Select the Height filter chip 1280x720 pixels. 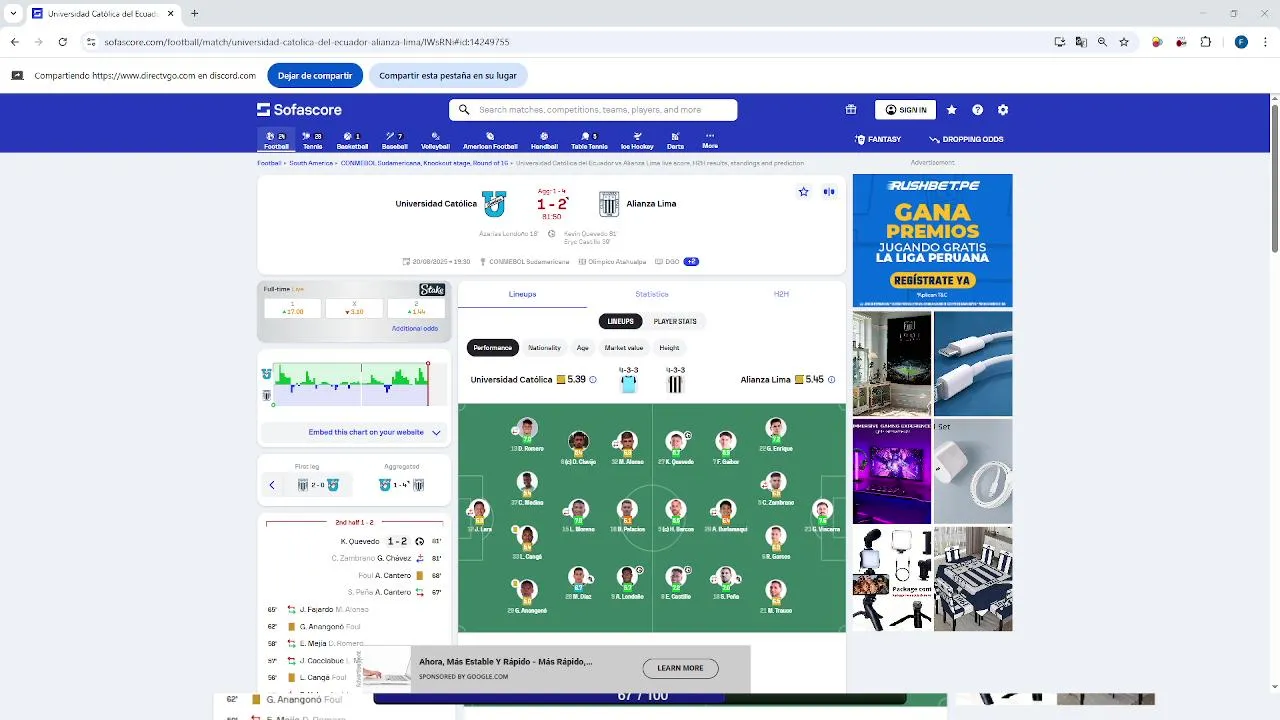670,348
